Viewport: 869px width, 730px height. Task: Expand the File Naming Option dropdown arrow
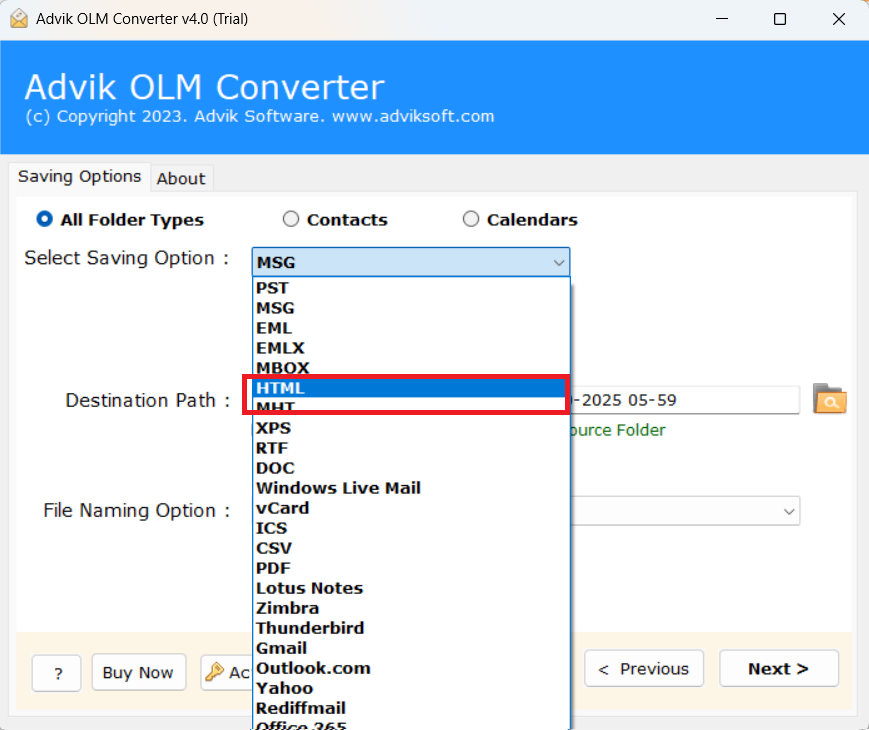tap(788, 511)
